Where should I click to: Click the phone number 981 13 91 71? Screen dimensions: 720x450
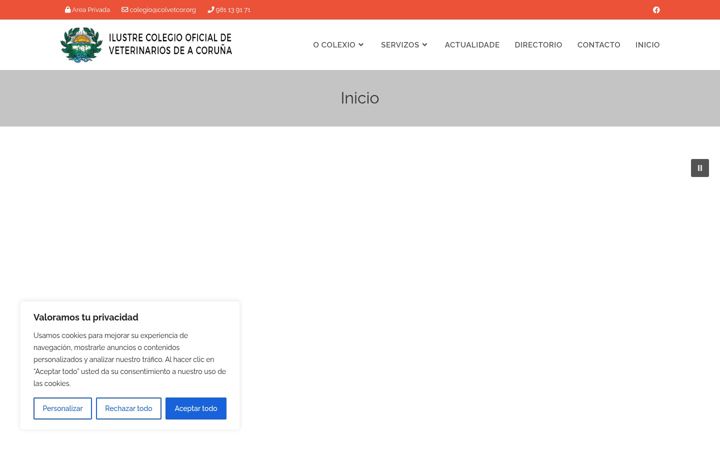coord(229,10)
